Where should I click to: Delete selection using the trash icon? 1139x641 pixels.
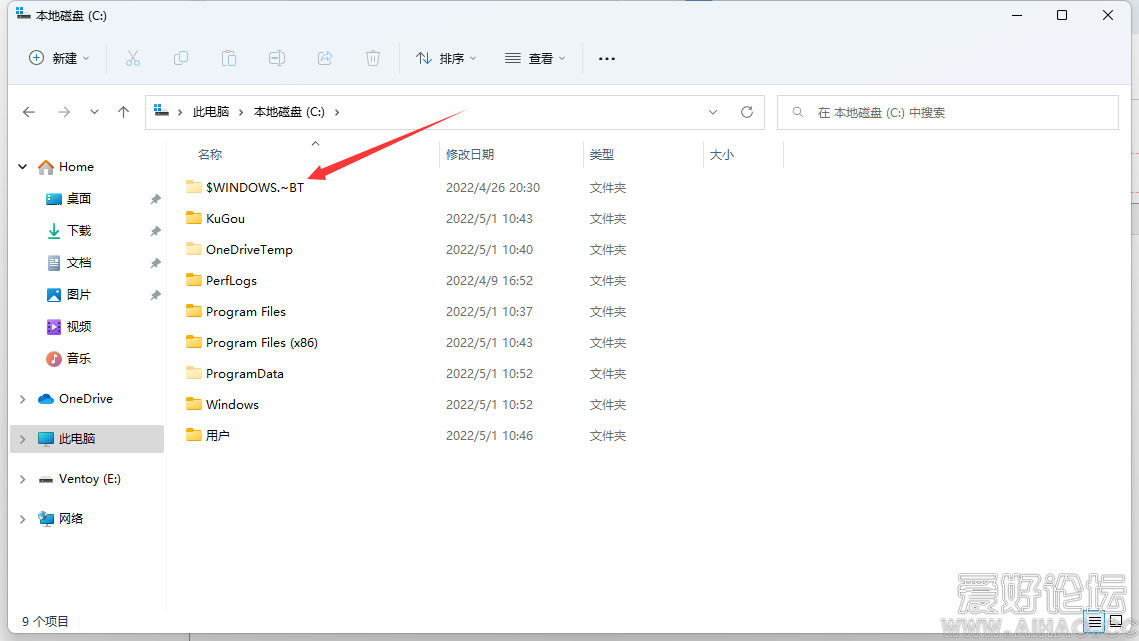pos(372,58)
